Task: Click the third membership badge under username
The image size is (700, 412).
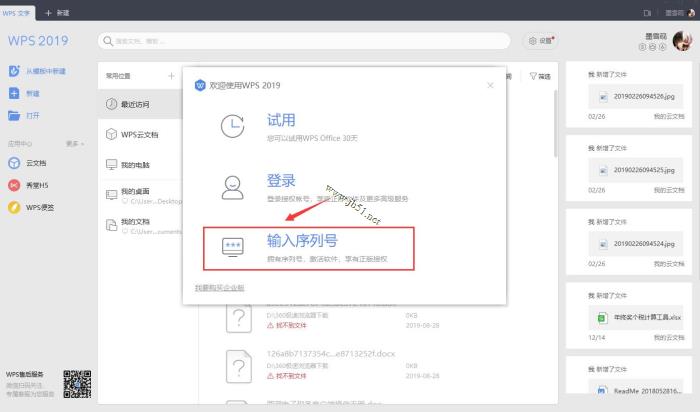Action: pyautogui.click(x=662, y=47)
